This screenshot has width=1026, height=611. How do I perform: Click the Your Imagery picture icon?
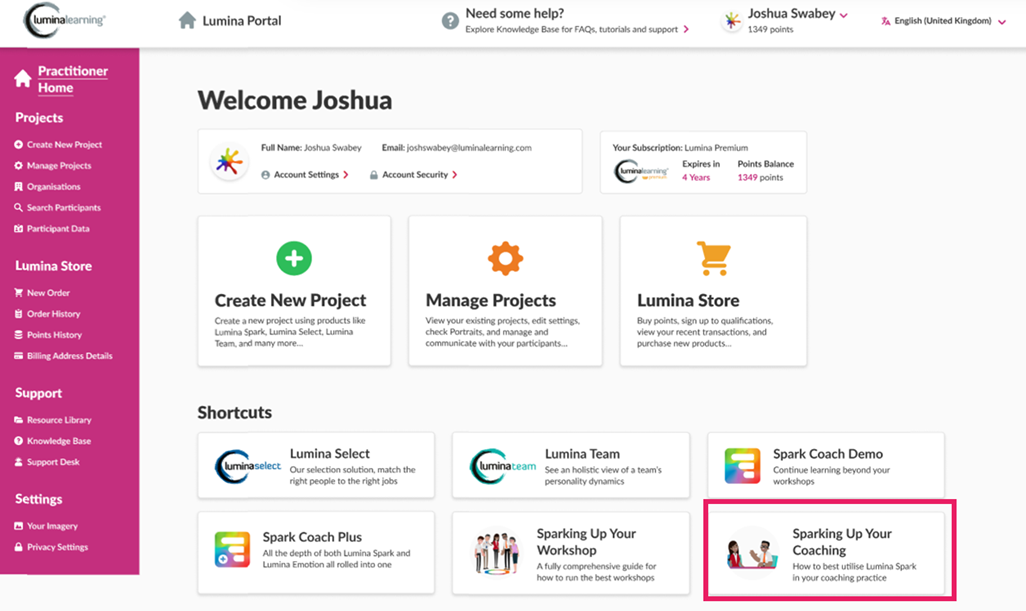tap(18, 526)
